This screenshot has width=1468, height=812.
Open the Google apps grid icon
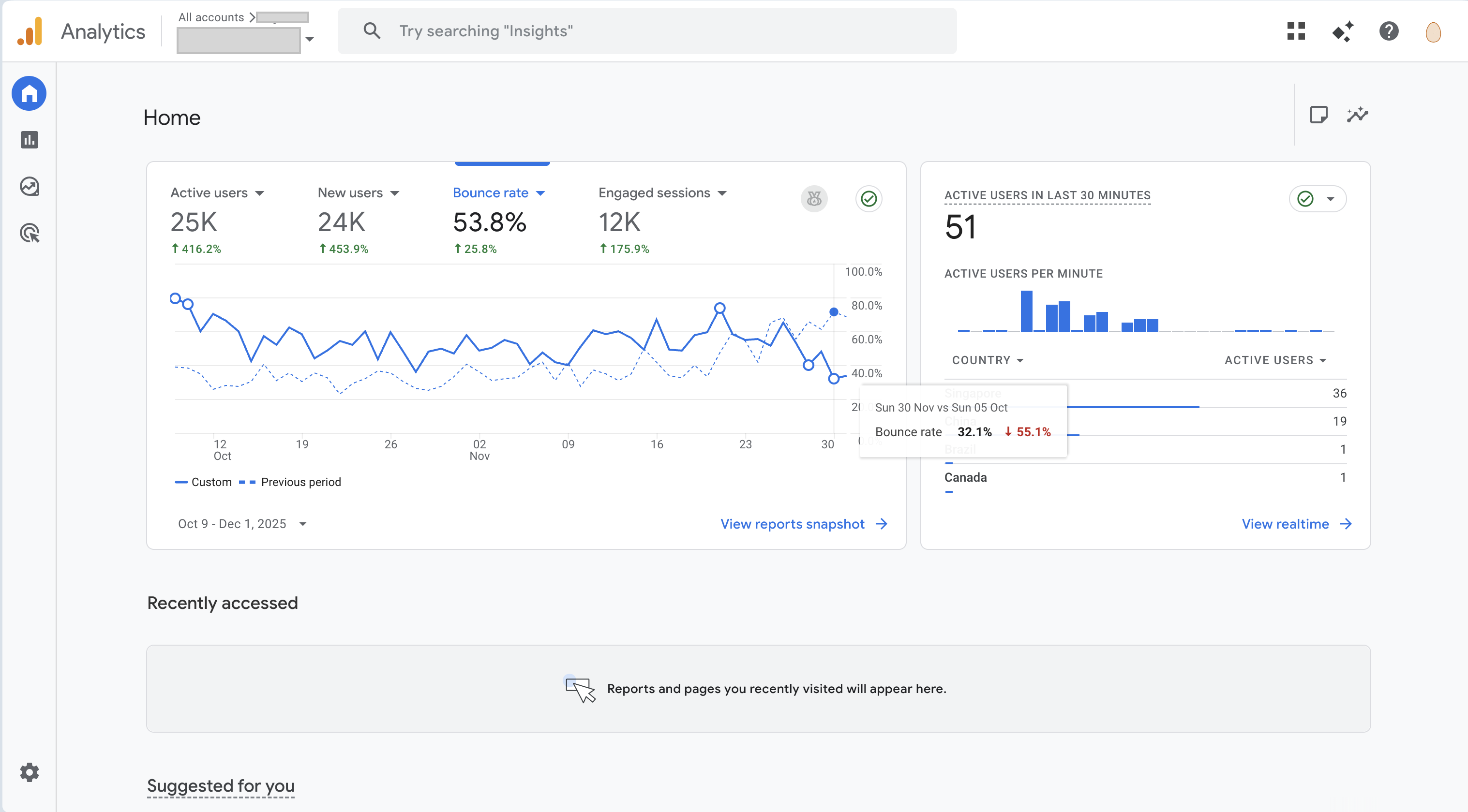pos(1296,31)
